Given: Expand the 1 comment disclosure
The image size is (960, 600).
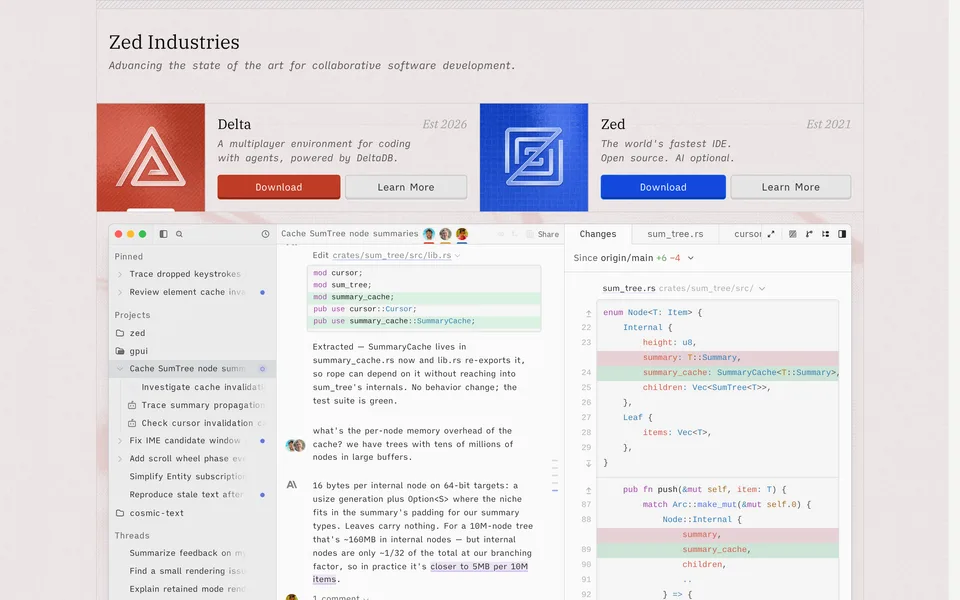Looking at the screenshot, I should point(341,597).
